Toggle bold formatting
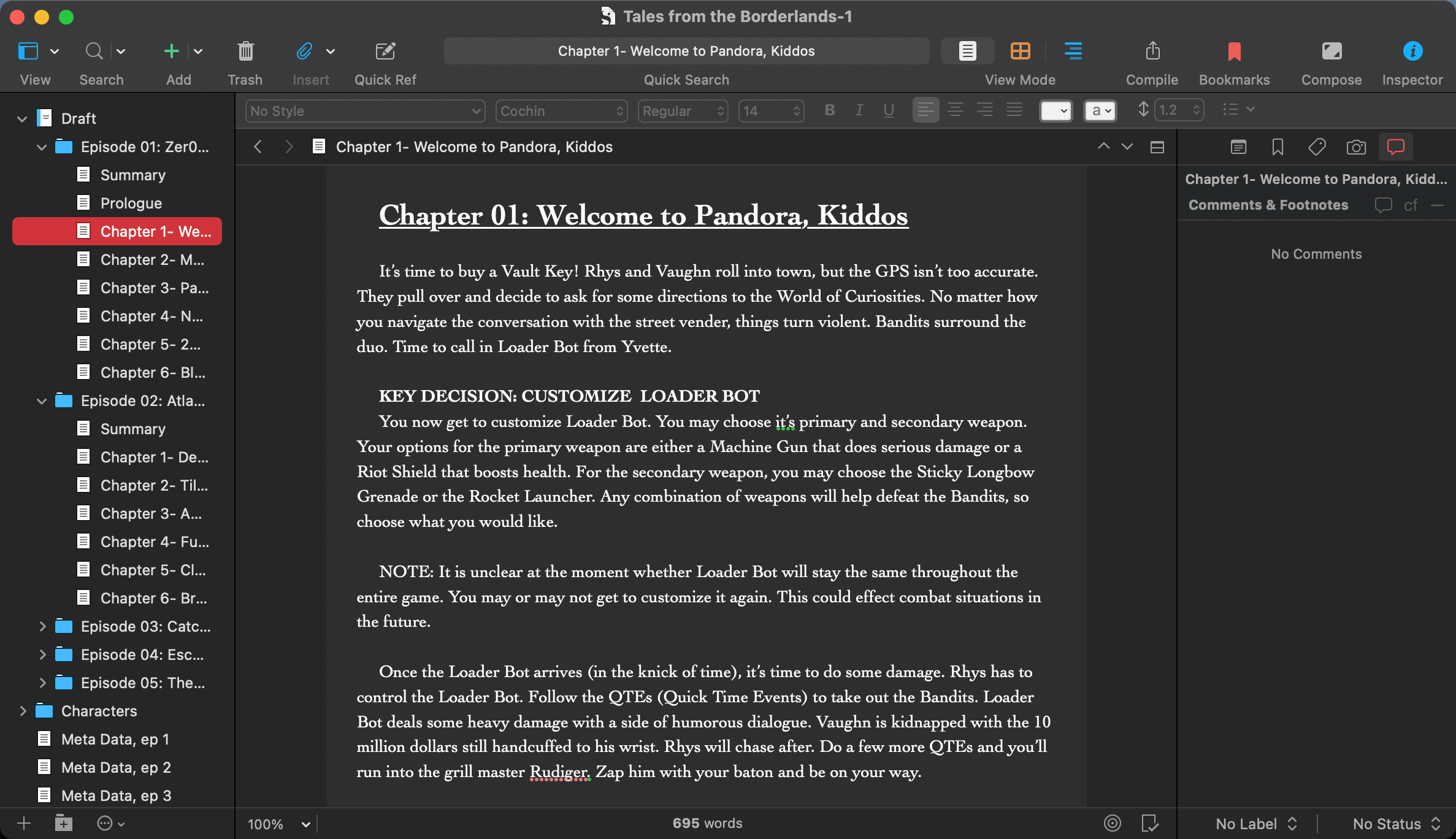Screen dimensions: 1456x839 coord(830,110)
